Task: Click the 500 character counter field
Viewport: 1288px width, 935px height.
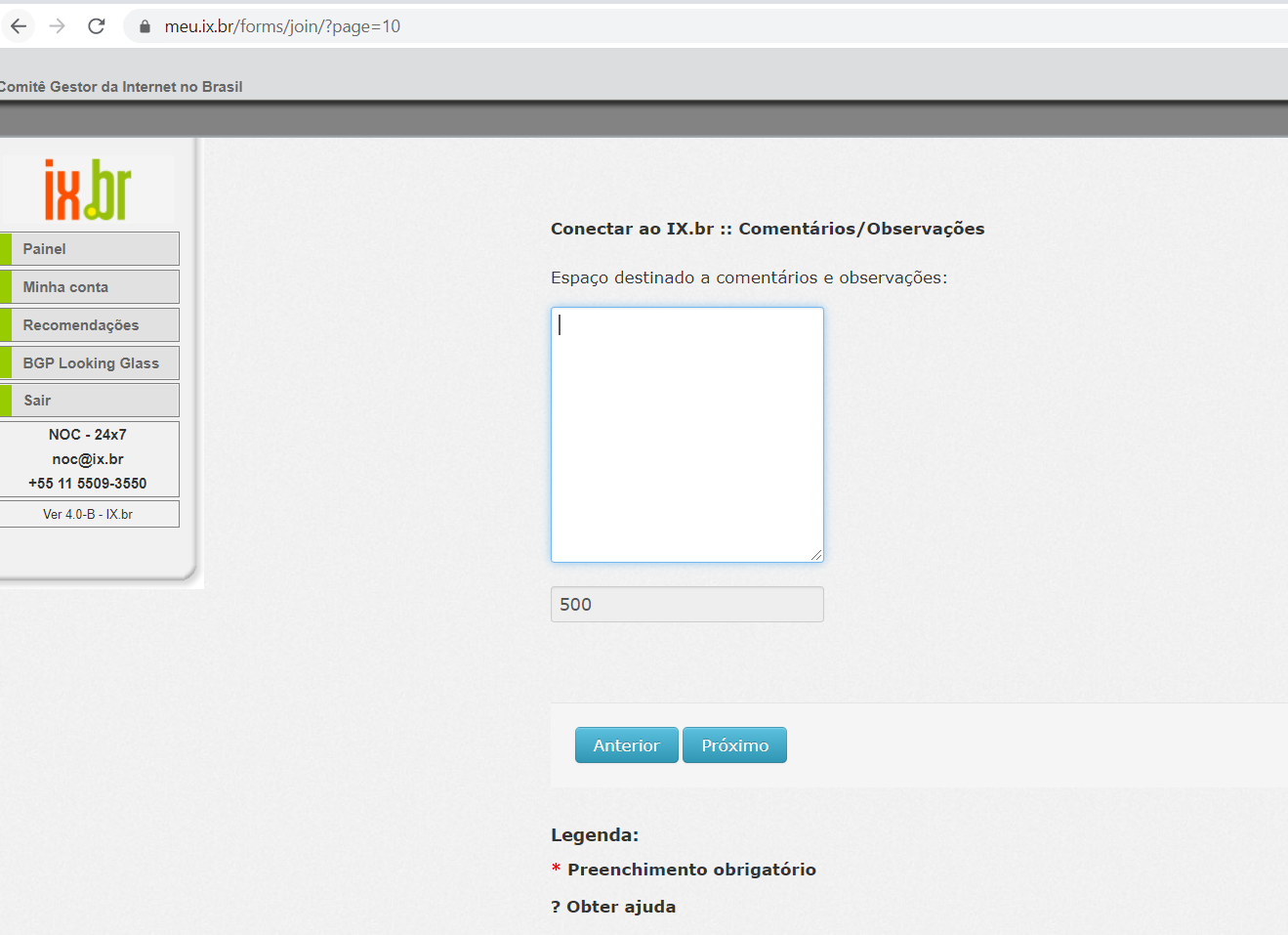Action: click(x=687, y=604)
